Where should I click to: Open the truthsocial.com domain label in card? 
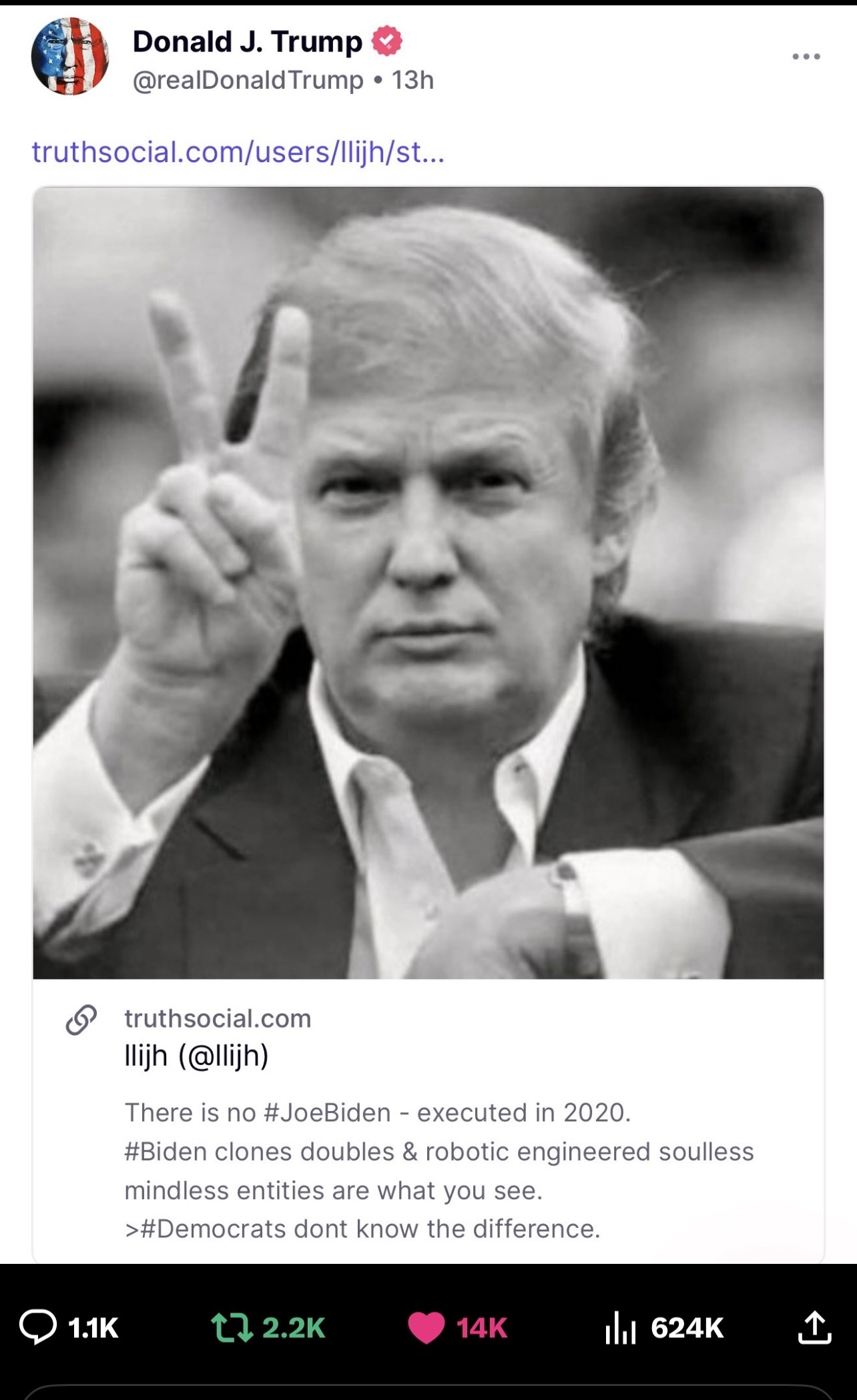click(218, 1018)
